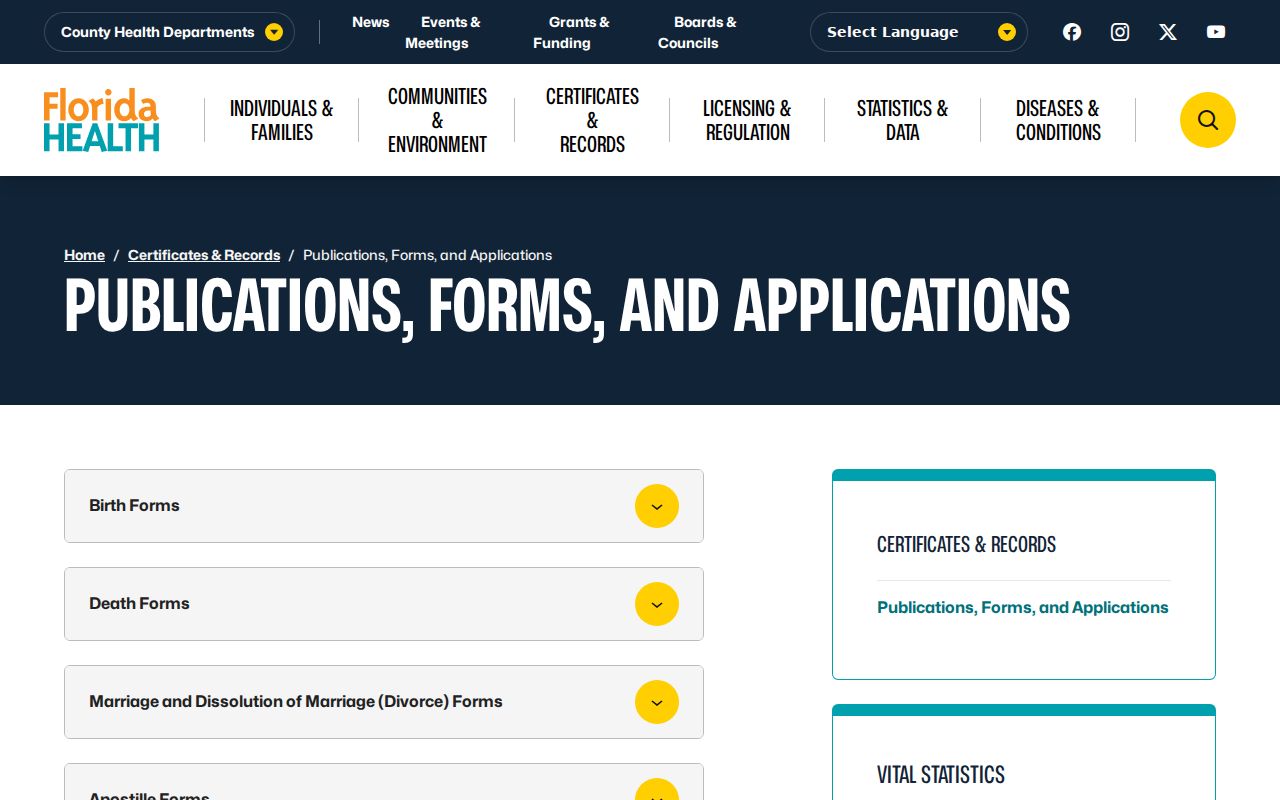Open the Boards & Councils link

tap(697, 32)
